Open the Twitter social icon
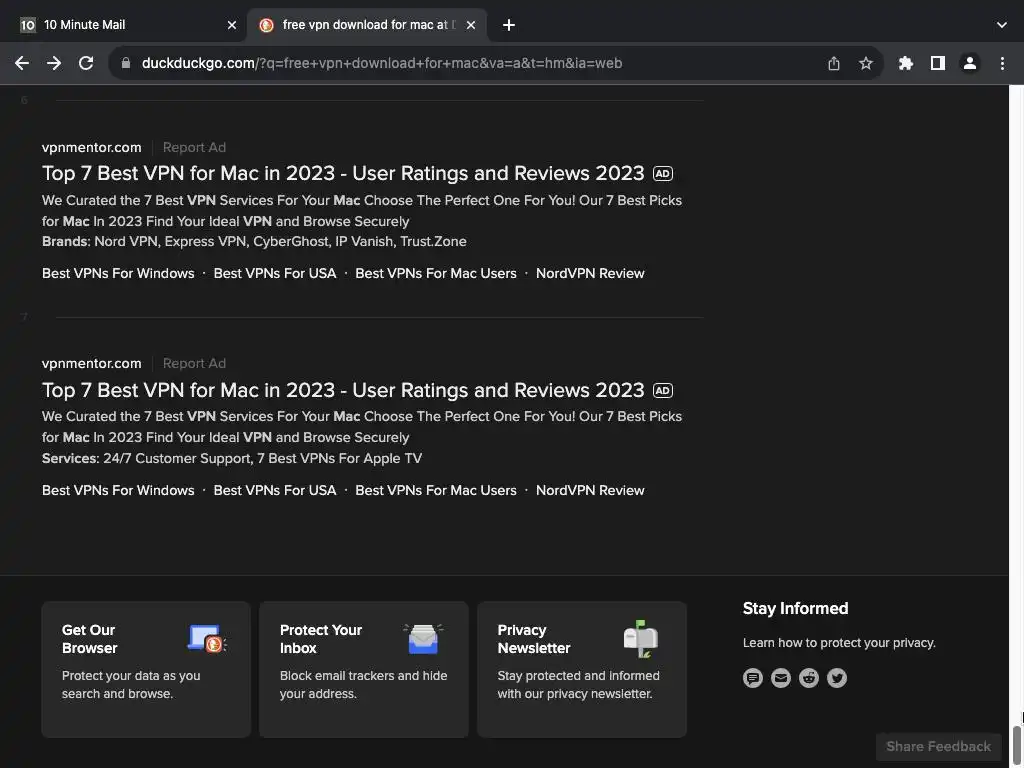This screenshot has width=1024, height=768. (837, 678)
